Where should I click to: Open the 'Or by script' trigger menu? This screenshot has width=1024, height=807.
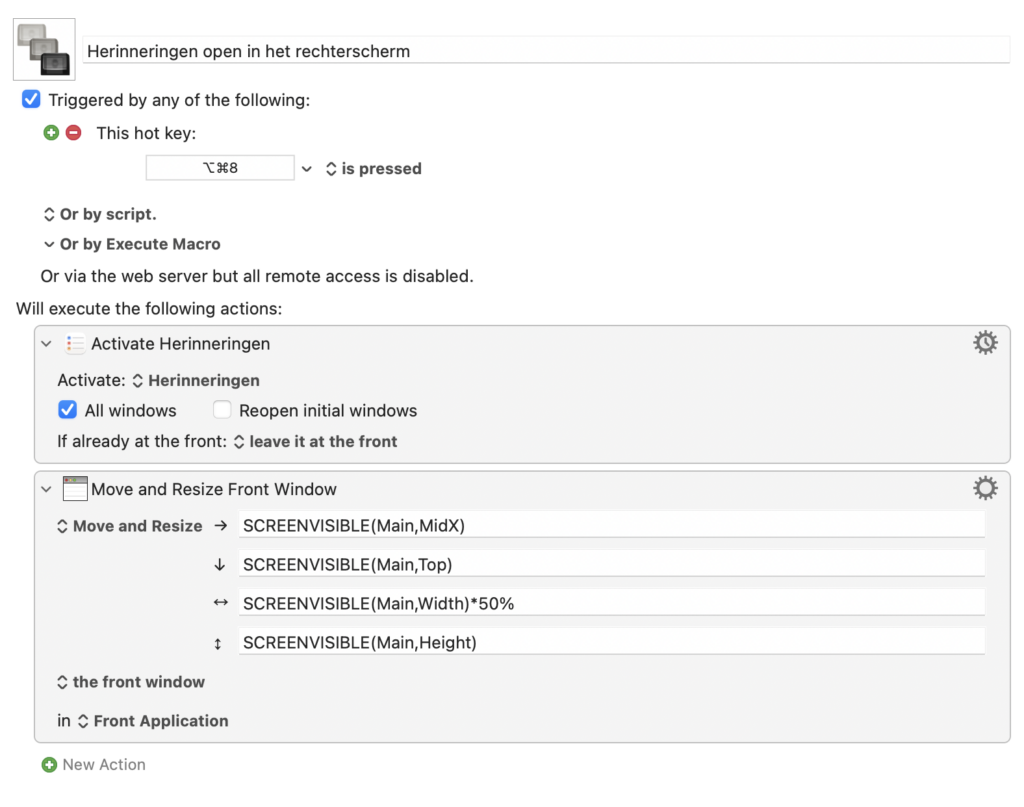point(99,214)
